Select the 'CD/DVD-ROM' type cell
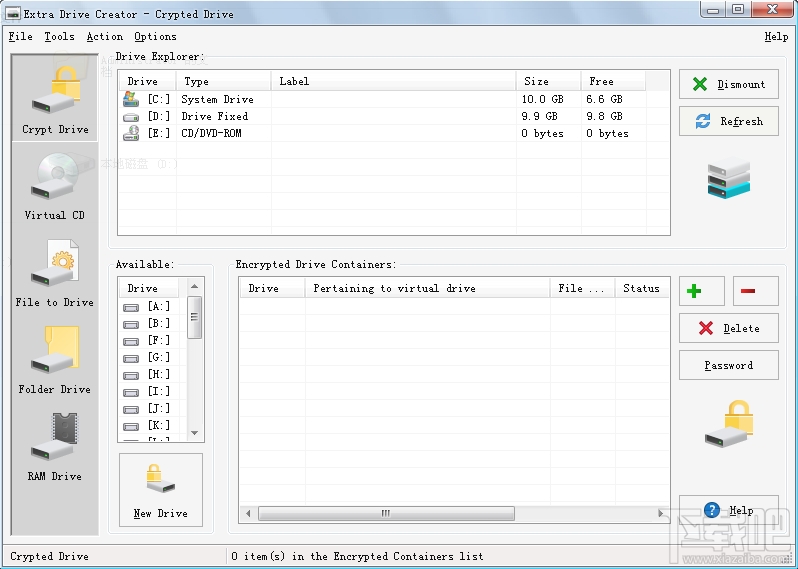Screen dimensions: 798x569 pos(211,133)
